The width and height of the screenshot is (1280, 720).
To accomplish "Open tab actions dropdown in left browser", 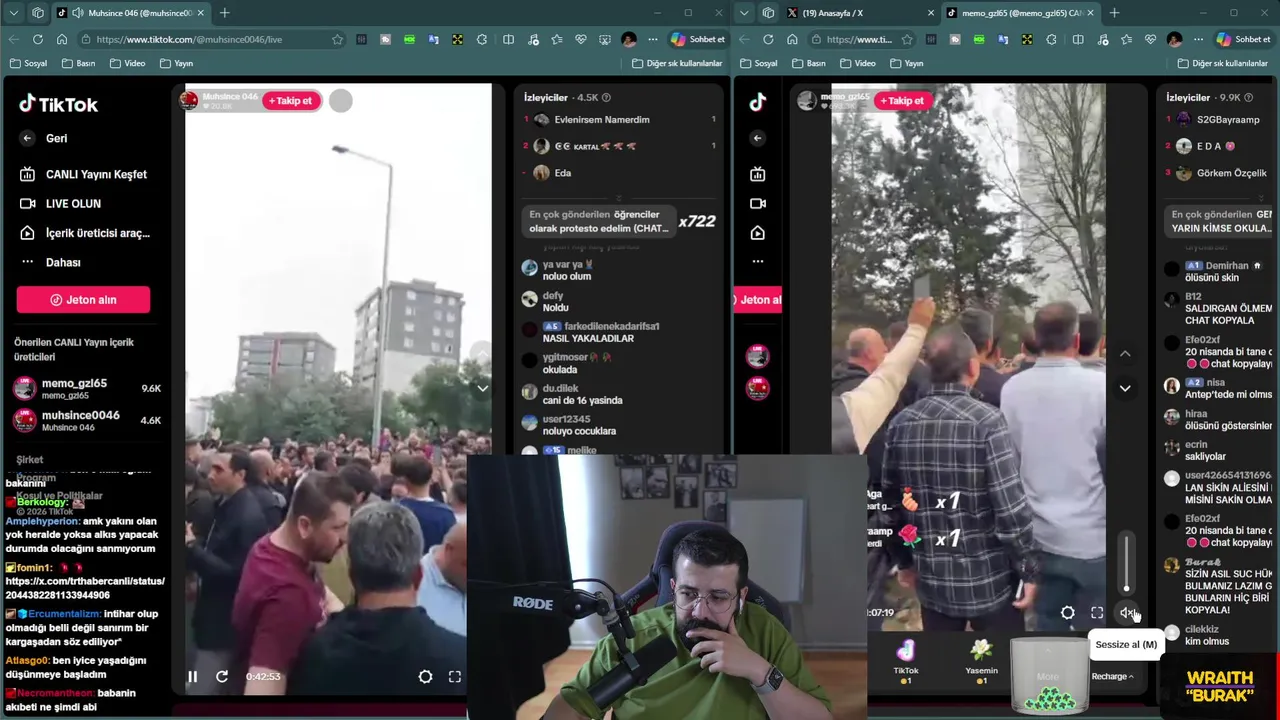I will click(14, 13).
